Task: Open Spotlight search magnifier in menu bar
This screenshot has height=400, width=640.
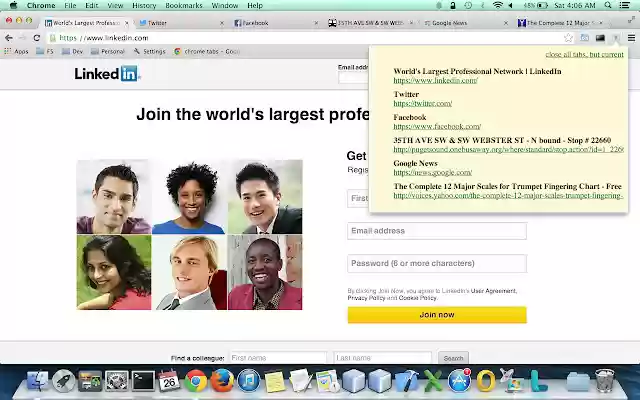Action: tap(608, 5)
